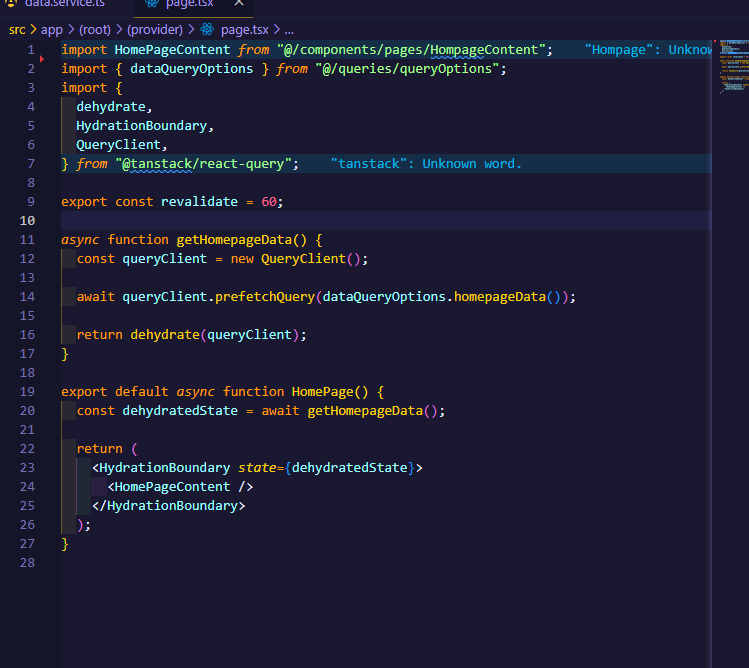Click dehydratedState constant on line 20
The width and height of the screenshot is (749, 668).
click(x=180, y=411)
